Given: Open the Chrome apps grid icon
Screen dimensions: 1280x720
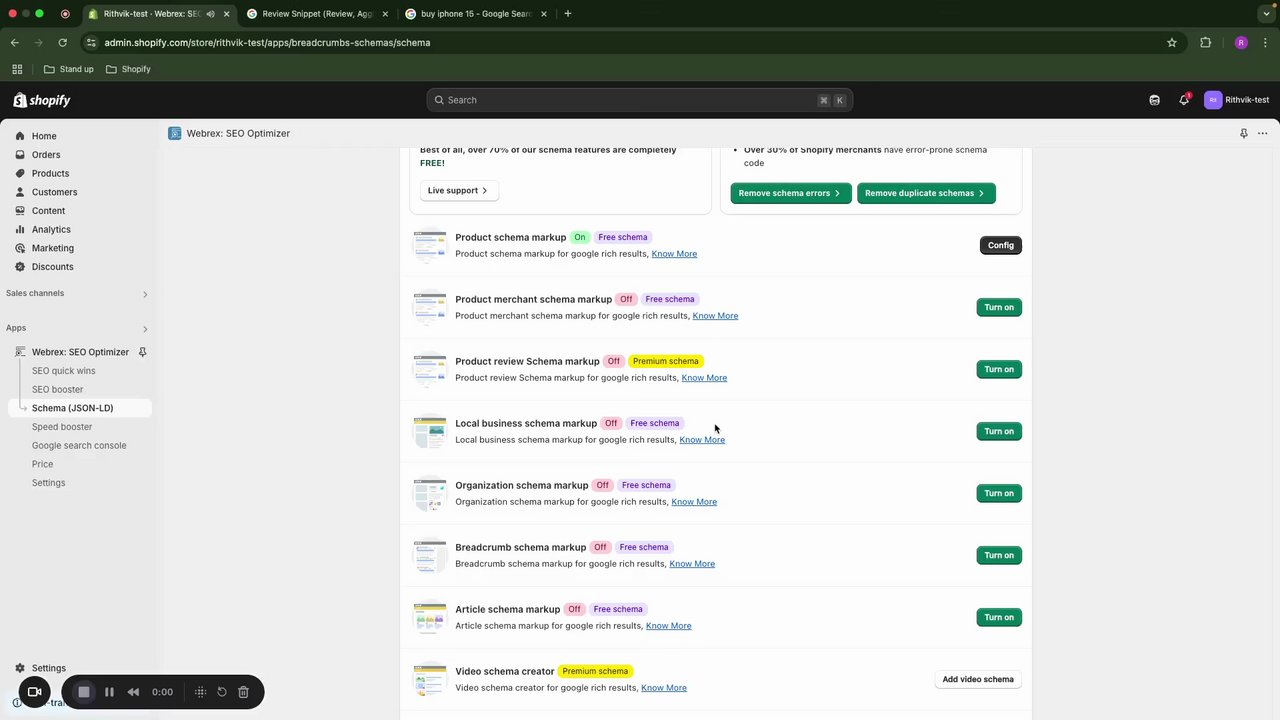Looking at the screenshot, I should click(x=17, y=69).
